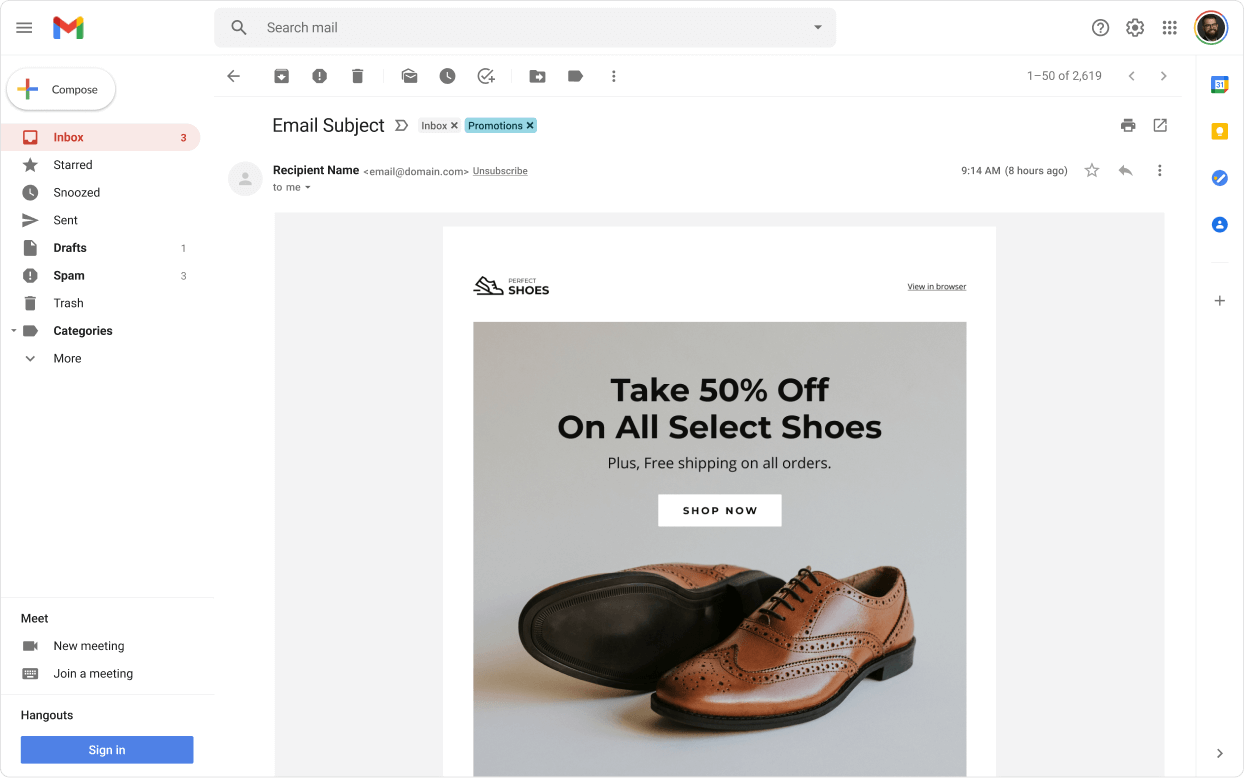The image size is (1244, 778).
Task: Archive the current email
Action: pyautogui.click(x=281, y=75)
